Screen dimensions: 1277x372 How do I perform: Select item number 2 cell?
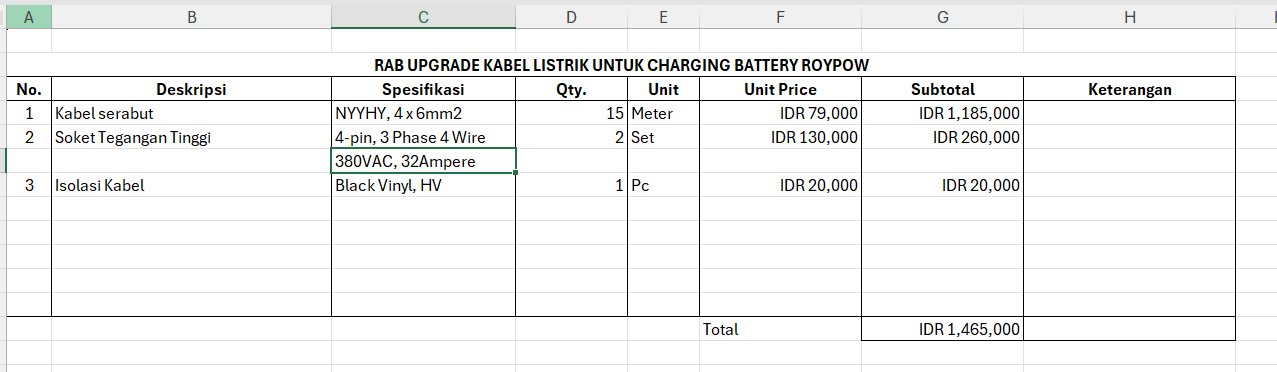click(28, 137)
